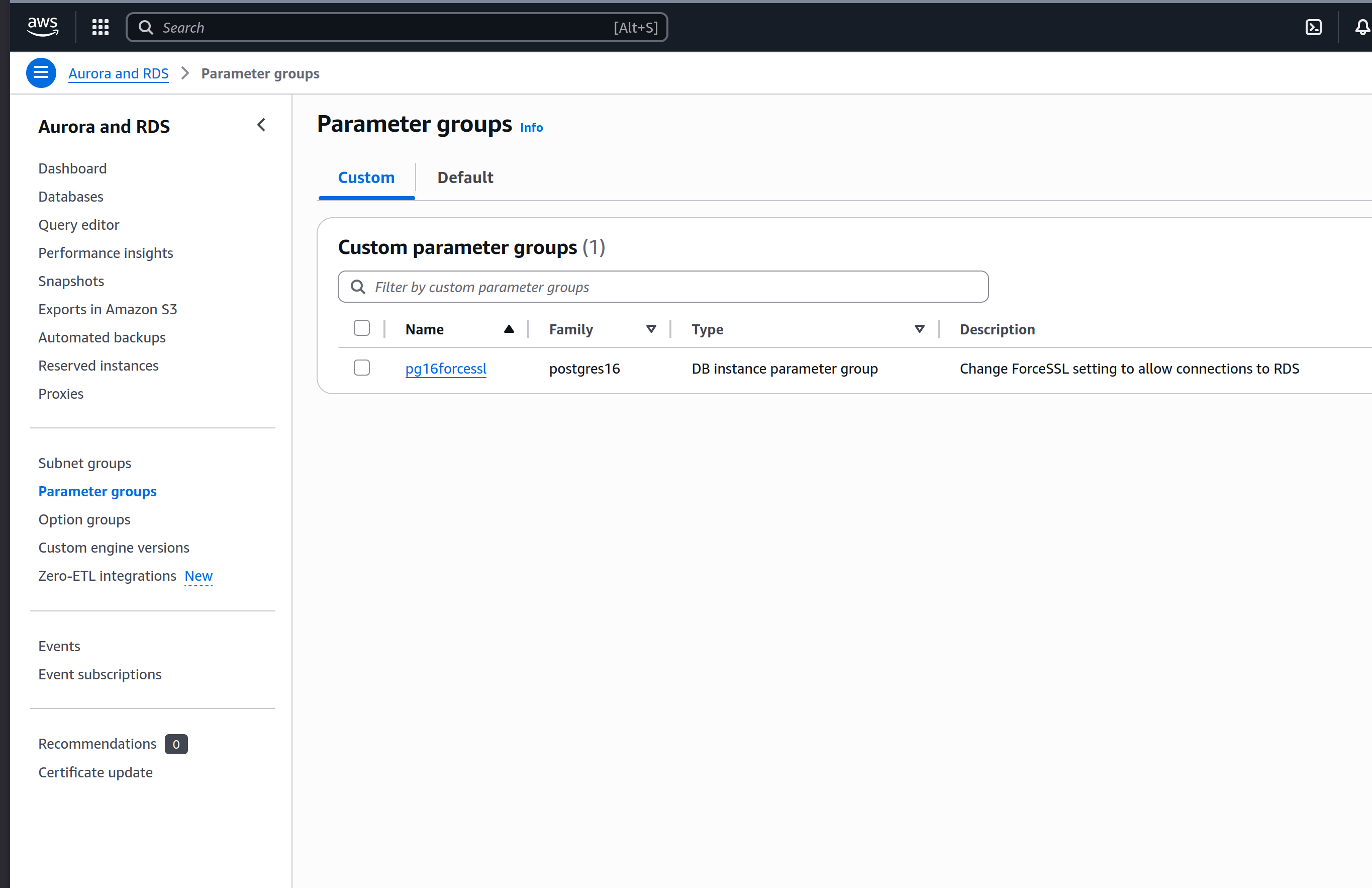The width and height of the screenshot is (1372, 888).
Task: Click the Change ForceSSL description text
Action: coord(1129,369)
